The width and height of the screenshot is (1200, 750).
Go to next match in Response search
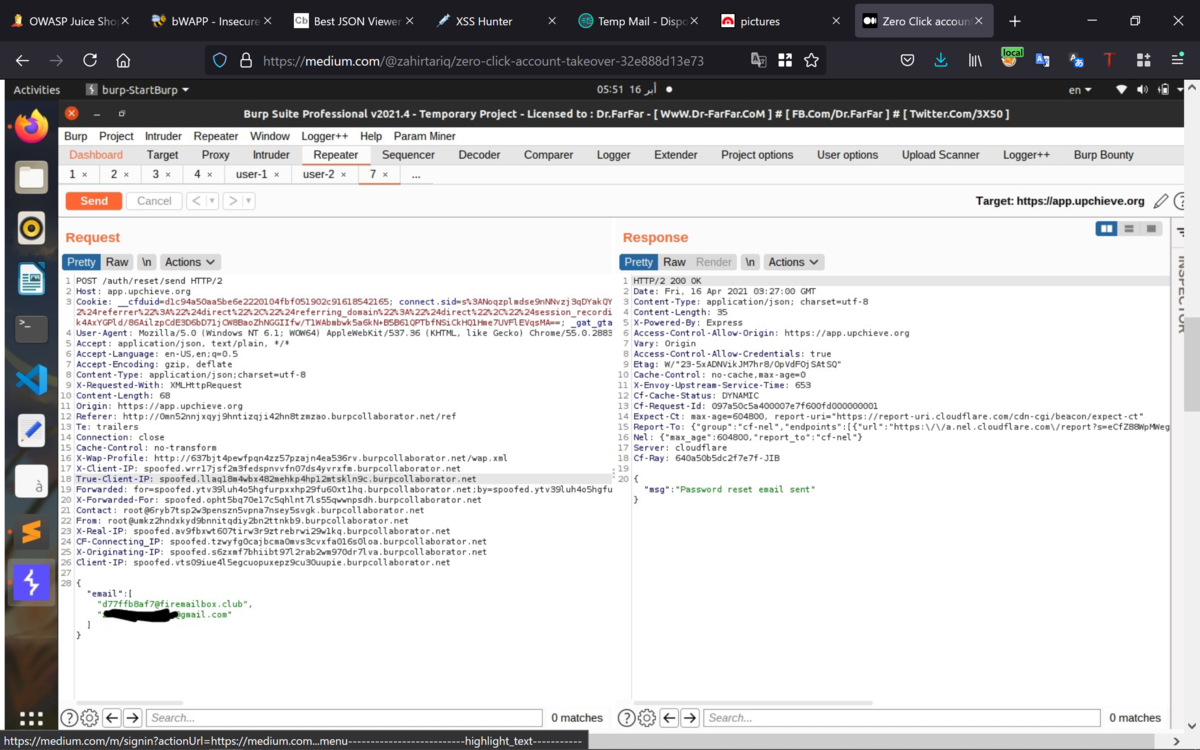(690, 717)
